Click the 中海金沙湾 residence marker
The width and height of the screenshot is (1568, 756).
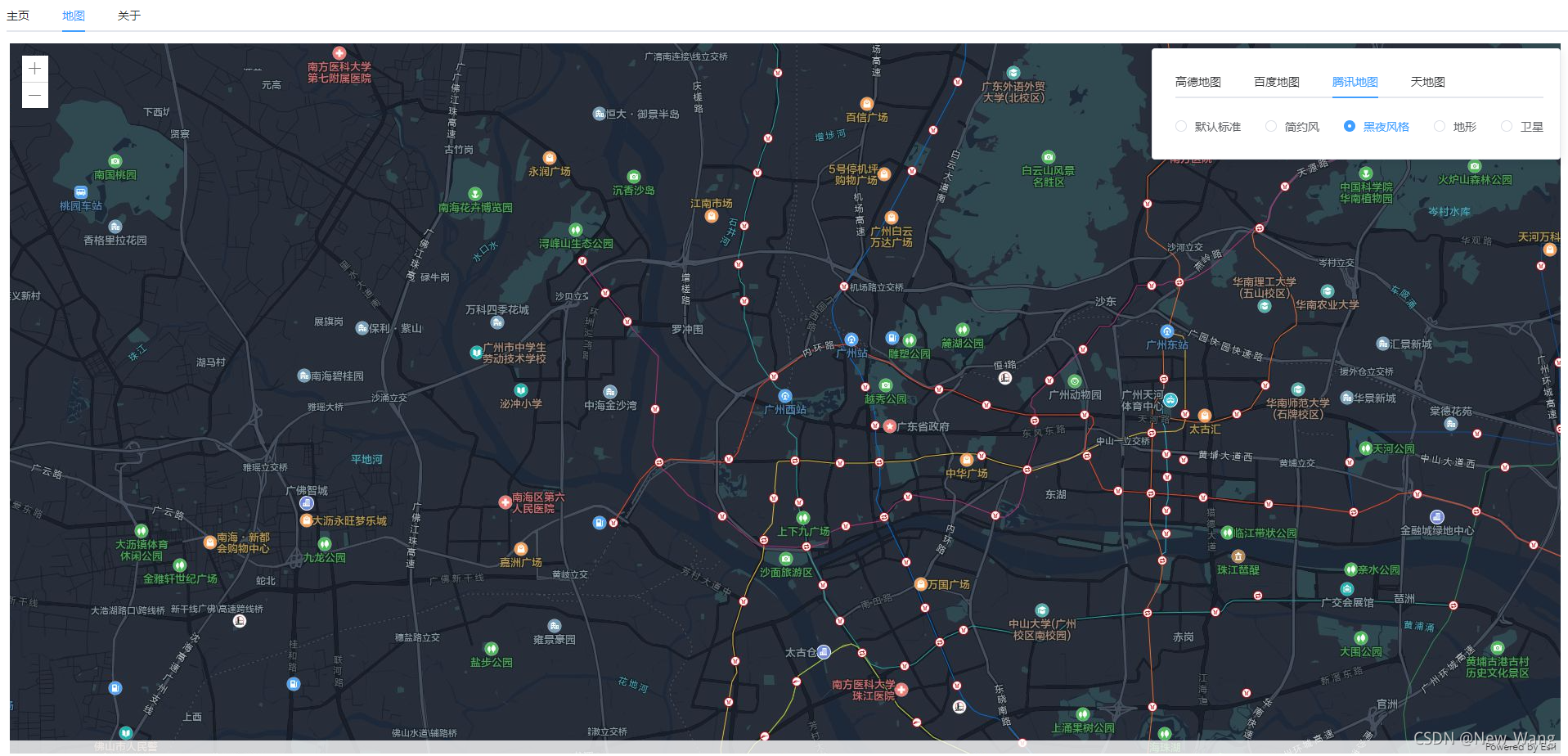coord(610,392)
